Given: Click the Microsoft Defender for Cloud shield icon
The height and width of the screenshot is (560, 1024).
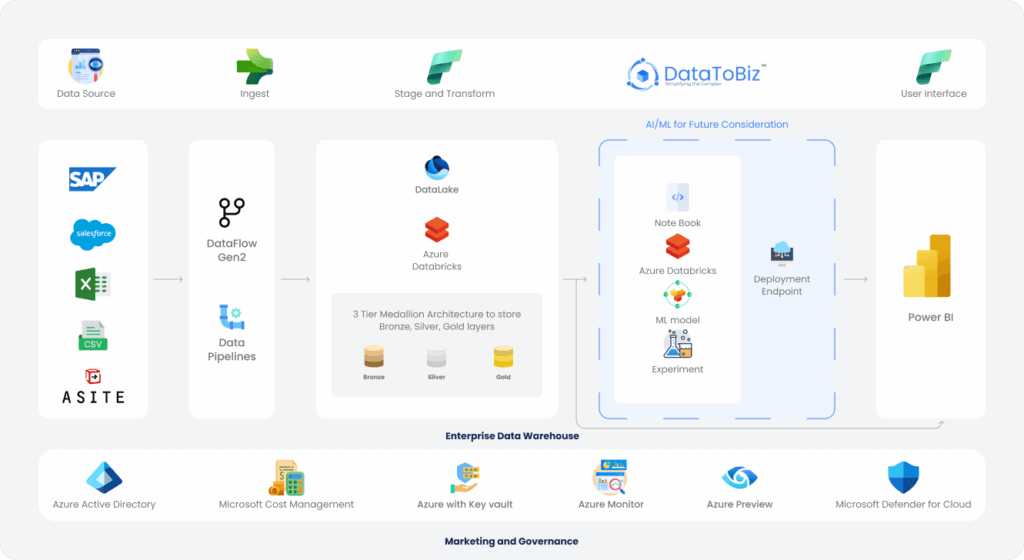Looking at the screenshot, I should 903,477.
